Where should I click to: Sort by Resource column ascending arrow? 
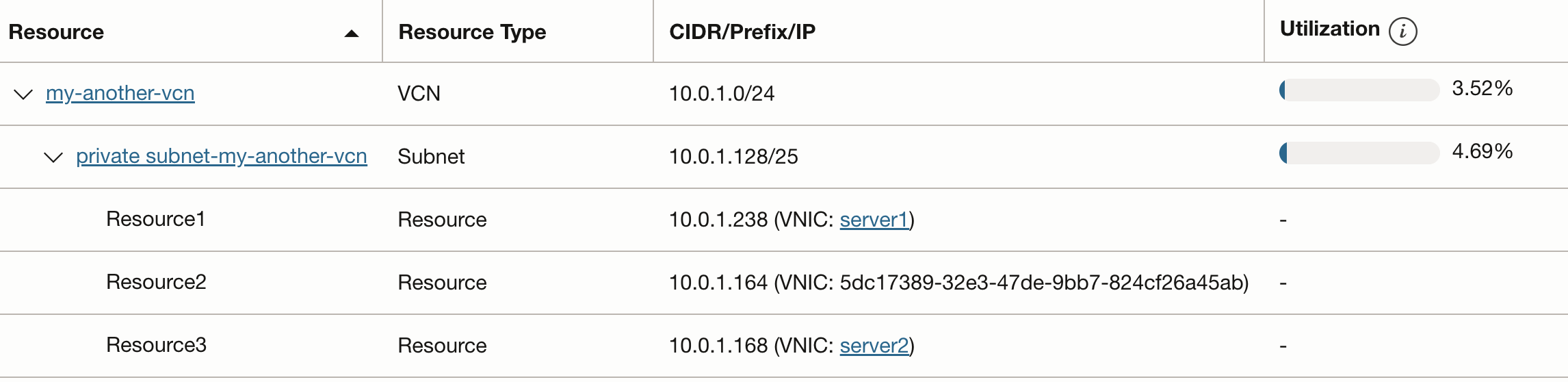click(x=352, y=34)
